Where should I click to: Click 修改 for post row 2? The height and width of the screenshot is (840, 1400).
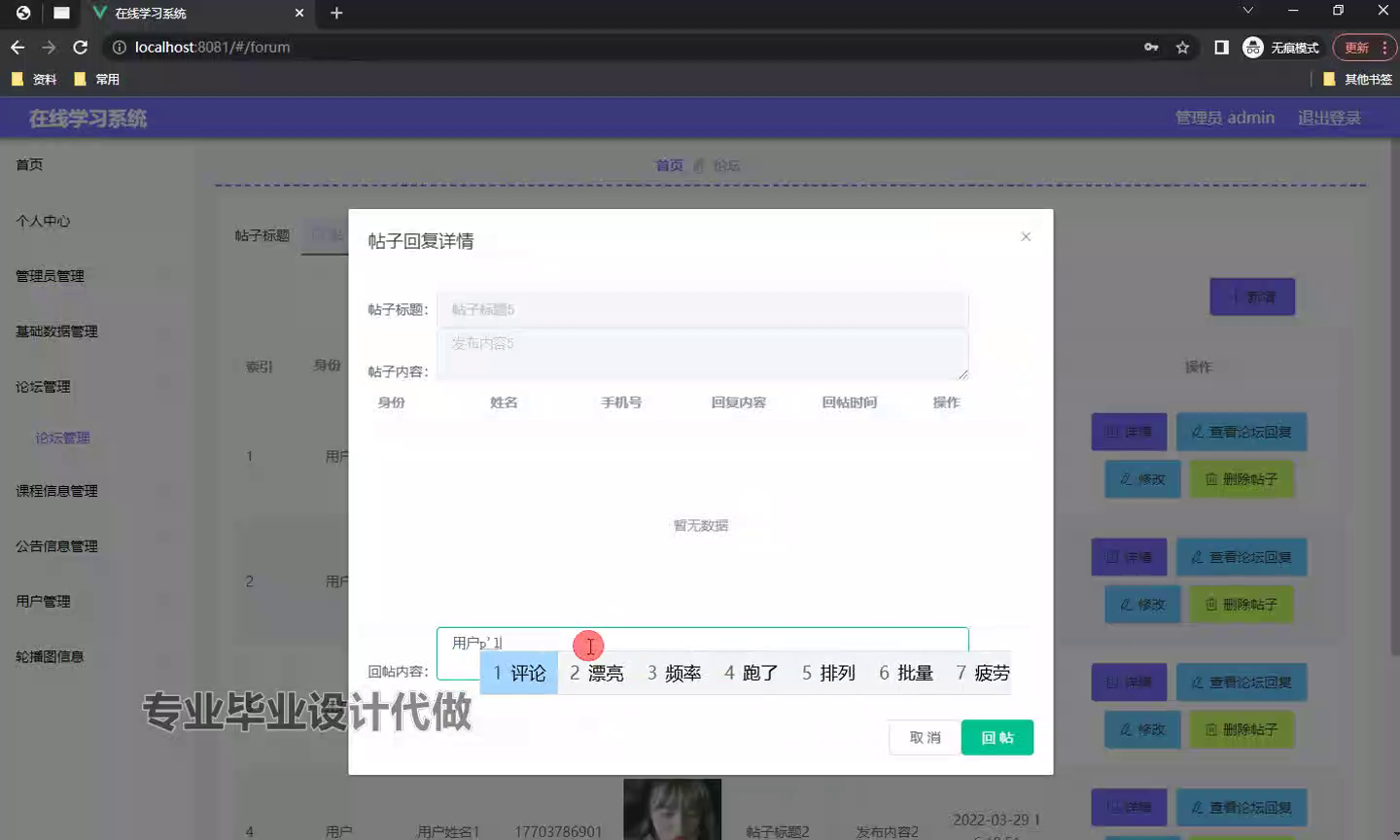click(x=1142, y=605)
